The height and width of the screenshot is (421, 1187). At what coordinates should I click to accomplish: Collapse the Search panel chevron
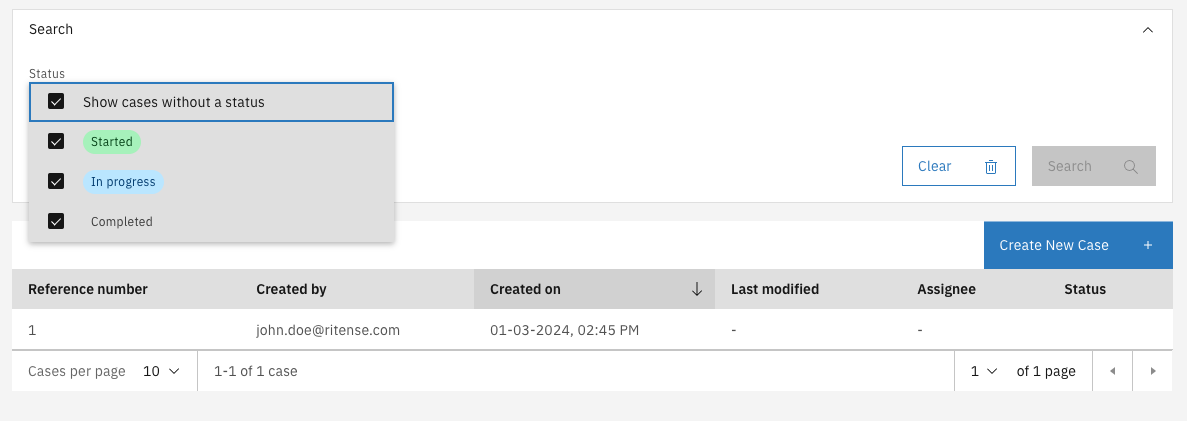click(x=1147, y=30)
